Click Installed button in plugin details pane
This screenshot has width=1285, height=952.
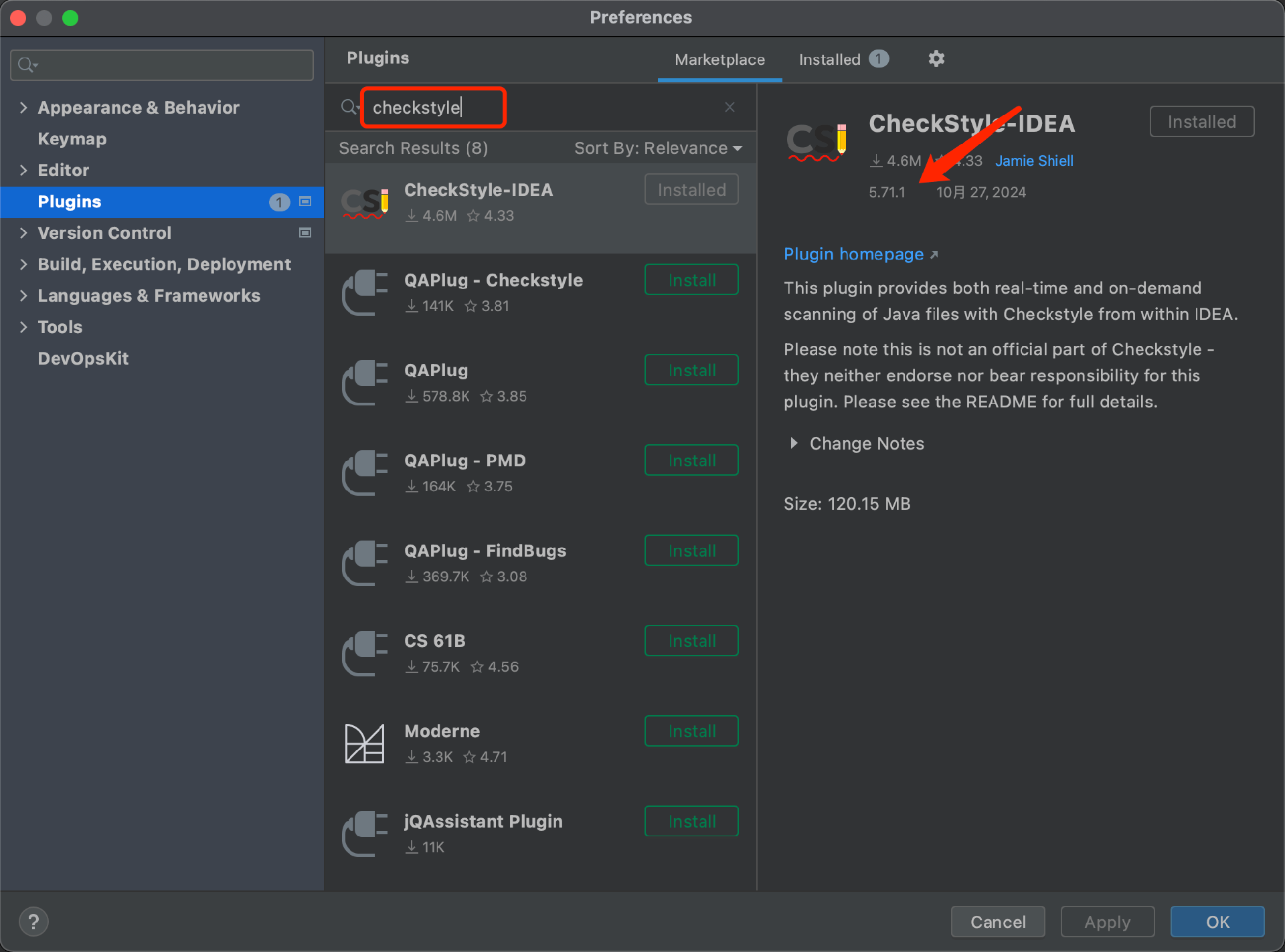point(1202,122)
